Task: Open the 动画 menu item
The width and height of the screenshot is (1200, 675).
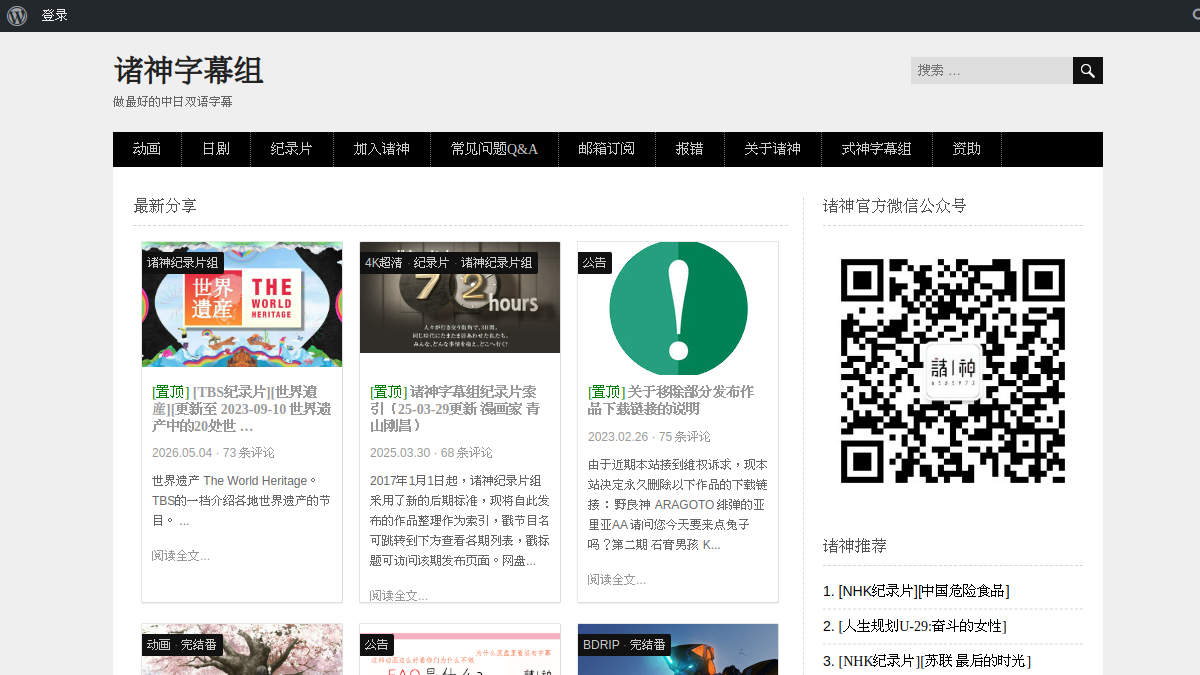Action: point(147,149)
